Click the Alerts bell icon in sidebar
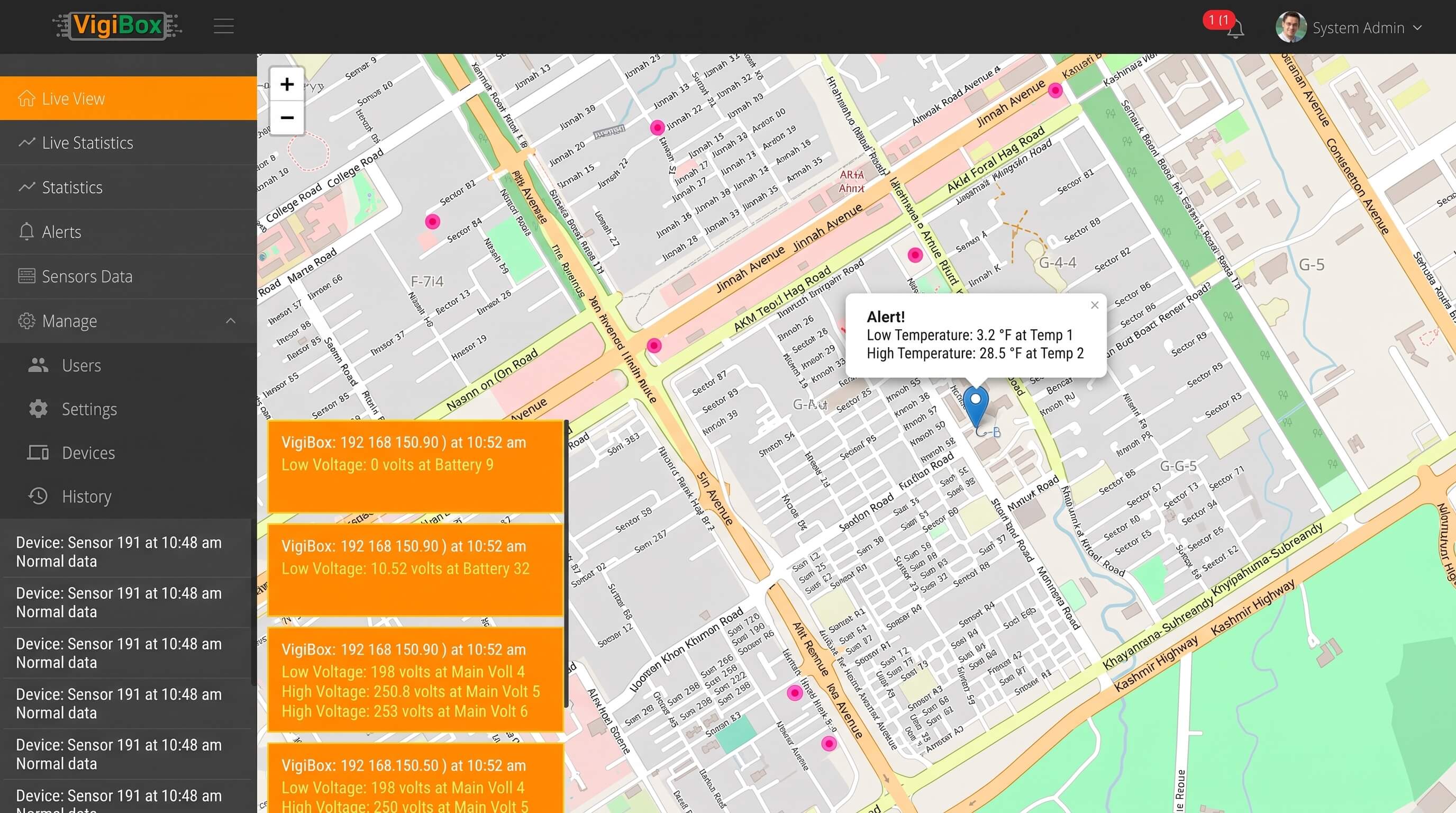 coord(26,231)
